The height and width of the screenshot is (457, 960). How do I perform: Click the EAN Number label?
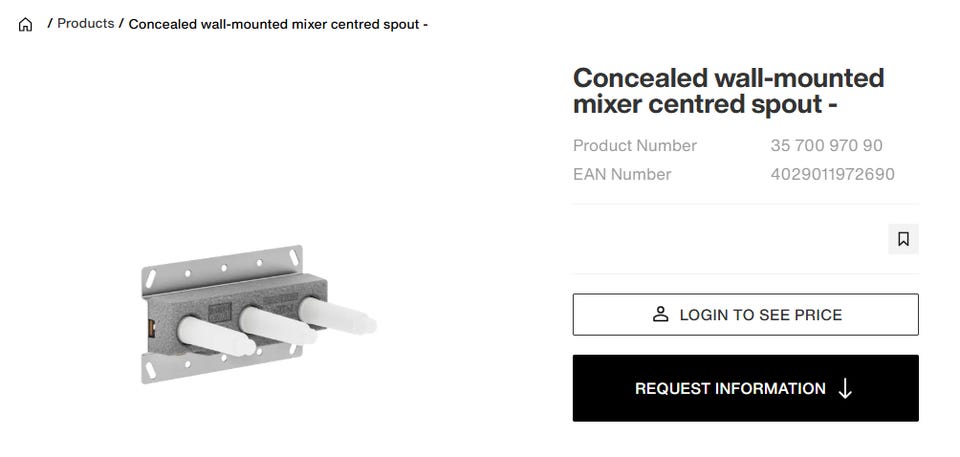pyautogui.click(x=621, y=175)
